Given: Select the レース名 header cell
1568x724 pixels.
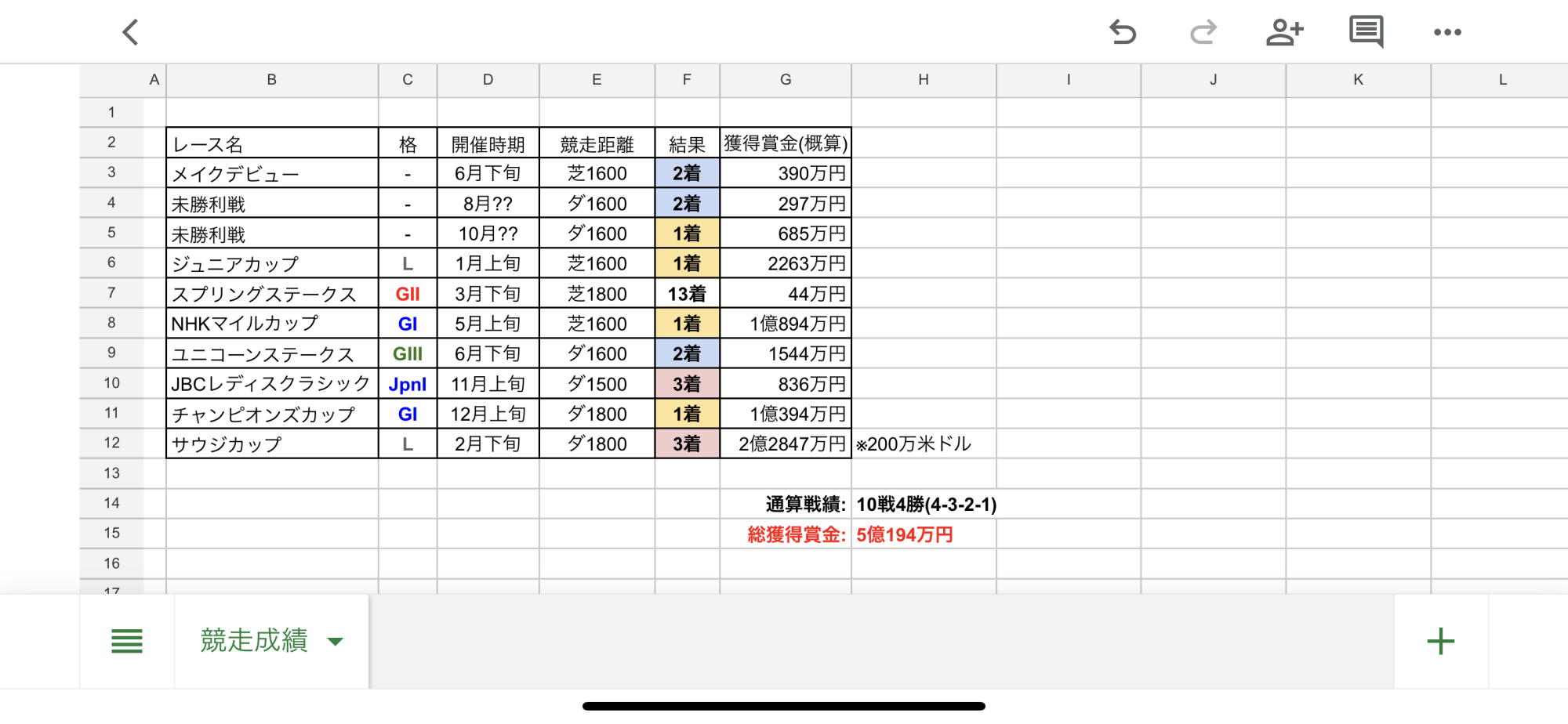Looking at the screenshot, I should (272, 143).
